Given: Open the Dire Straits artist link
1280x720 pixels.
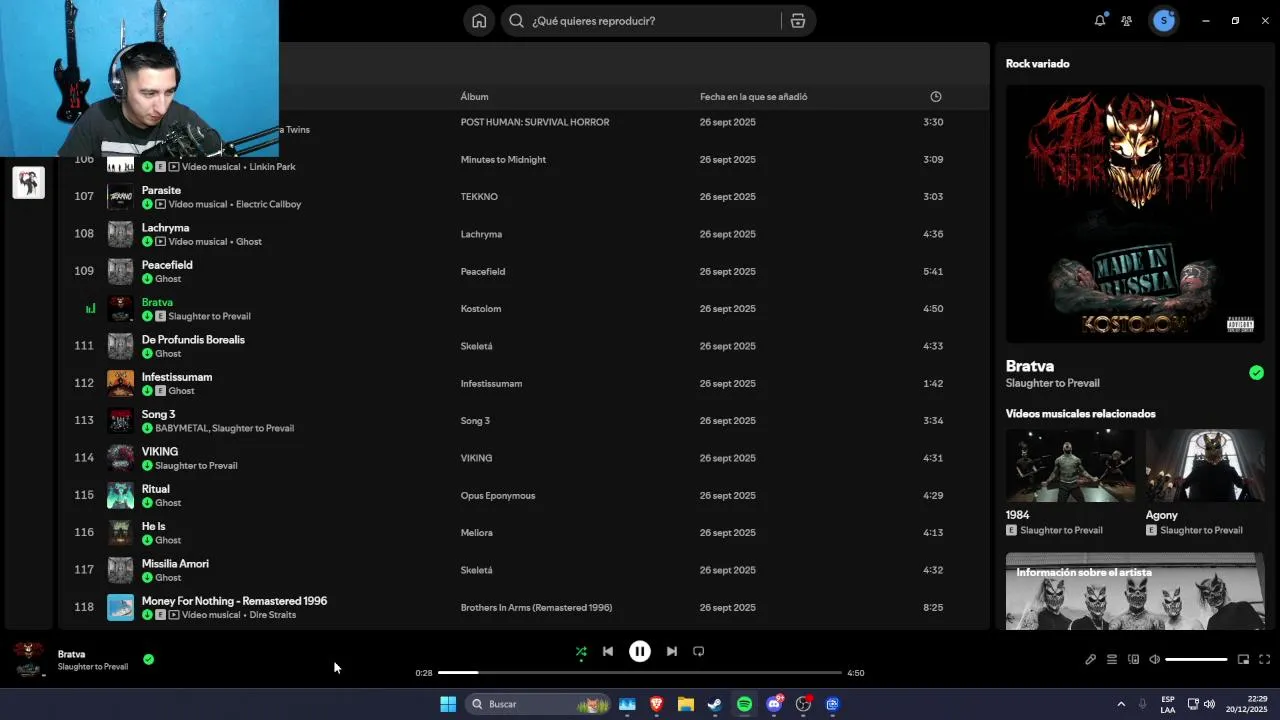Looking at the screenshot, I should click(272, 615).
